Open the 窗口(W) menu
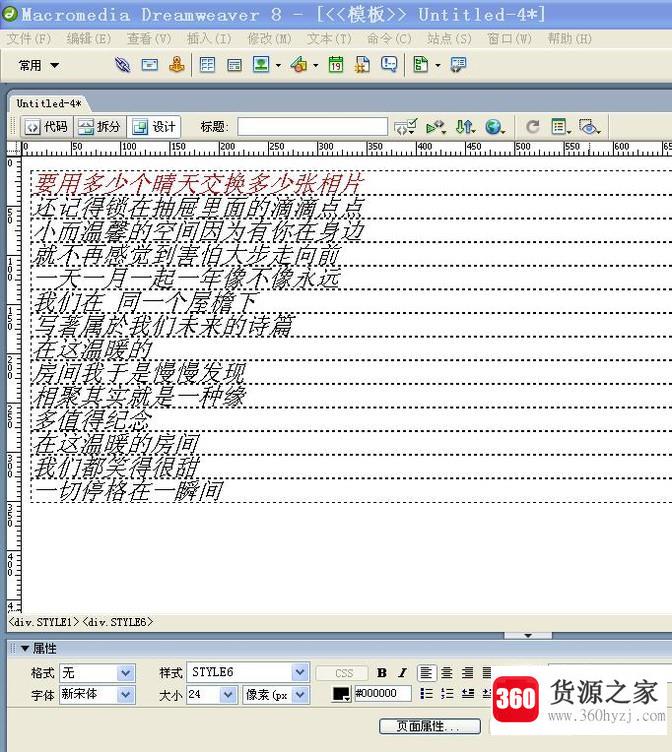This screenshot has height=752, width=672. pyautogui.click(x=509, y=39)
